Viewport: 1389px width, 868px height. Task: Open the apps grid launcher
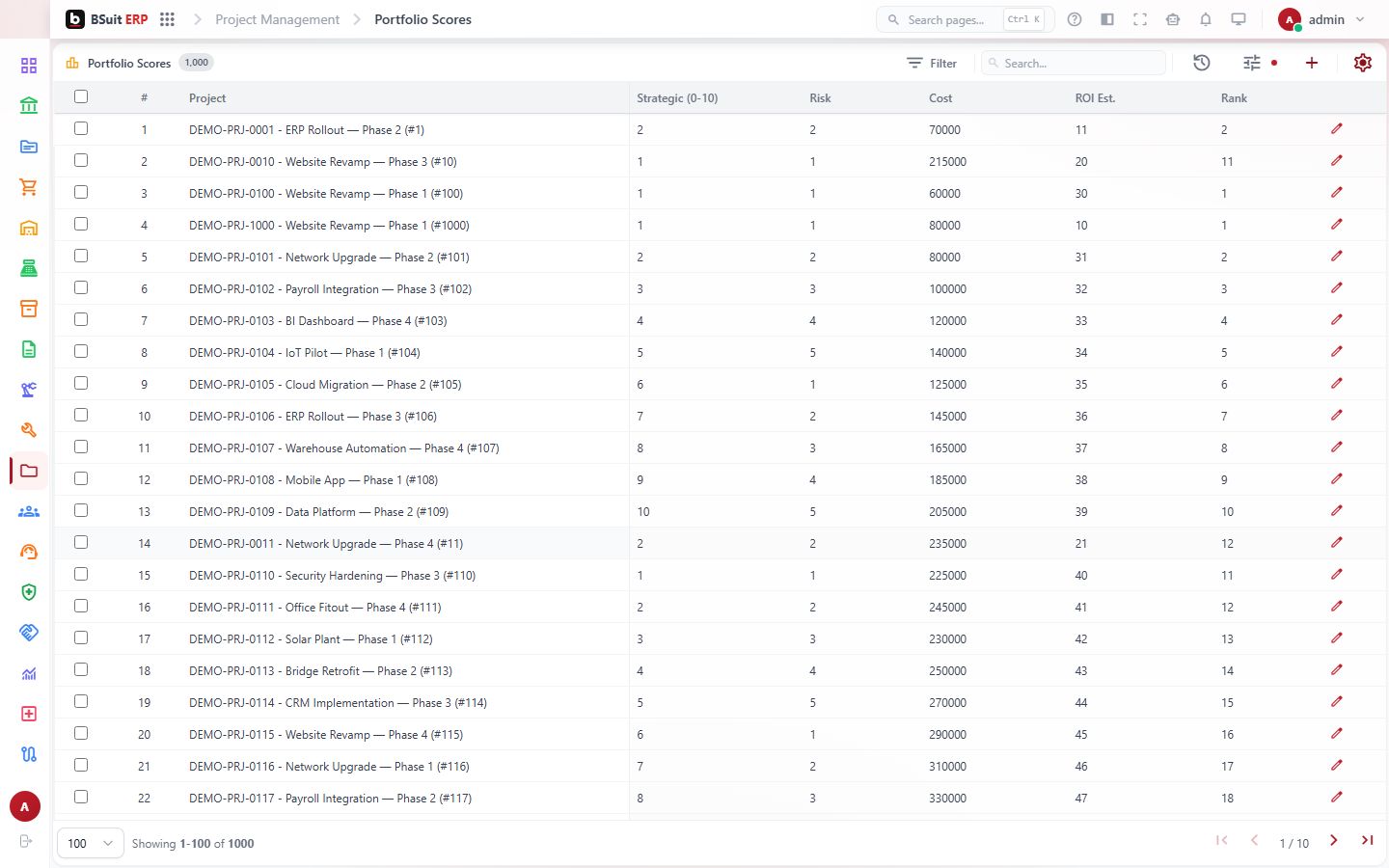pyautogui.click(x=167, y=19)
